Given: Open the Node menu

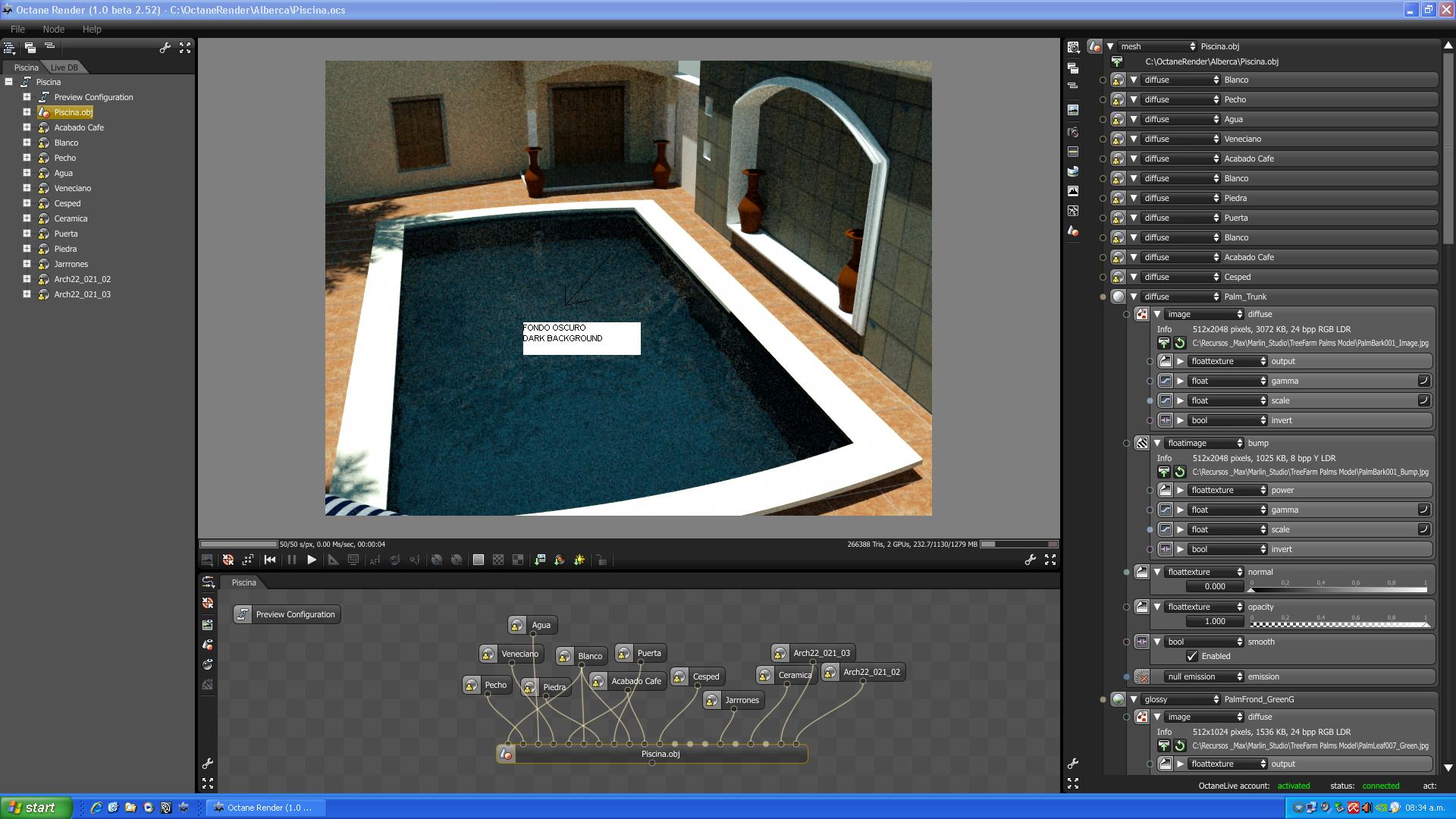Looking at the screenshot, I should coord(53,29).
